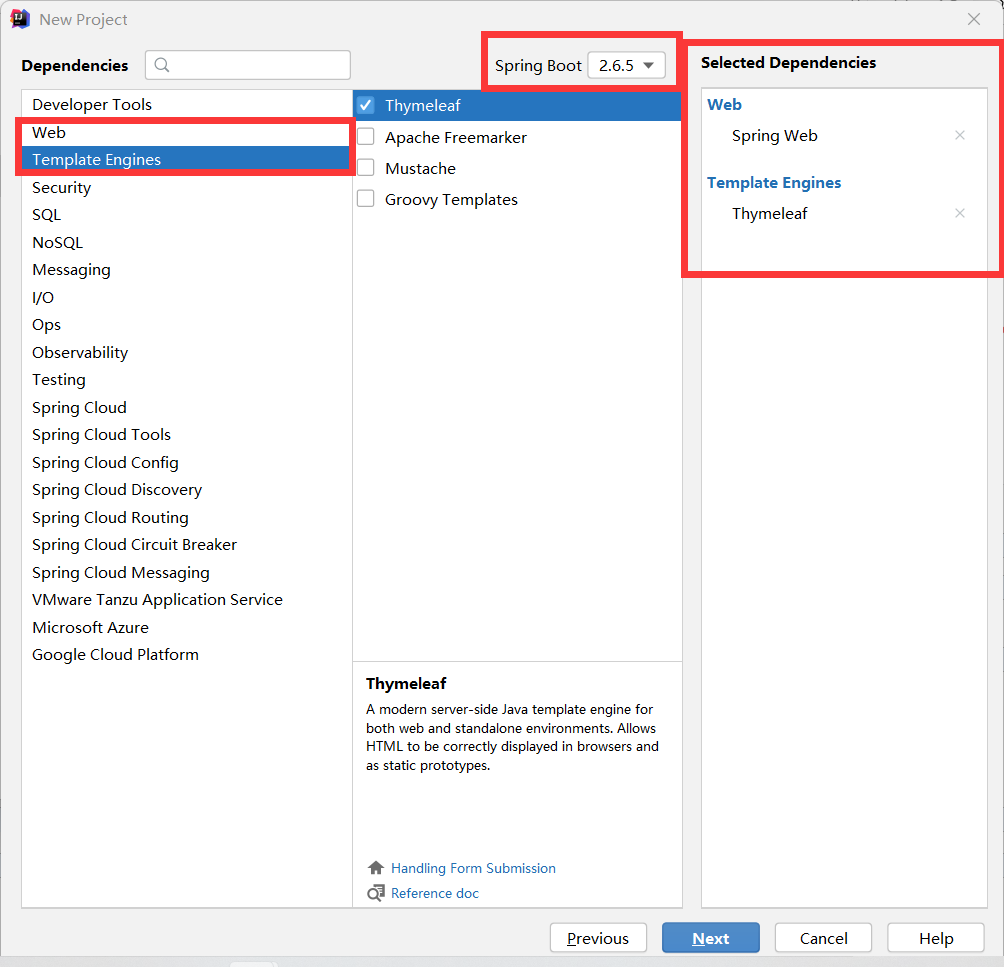Click the Web group header in Selected Dependencies
This screenshot has width=1004, height=967.
pyautogui.click(x=724, y=104)
